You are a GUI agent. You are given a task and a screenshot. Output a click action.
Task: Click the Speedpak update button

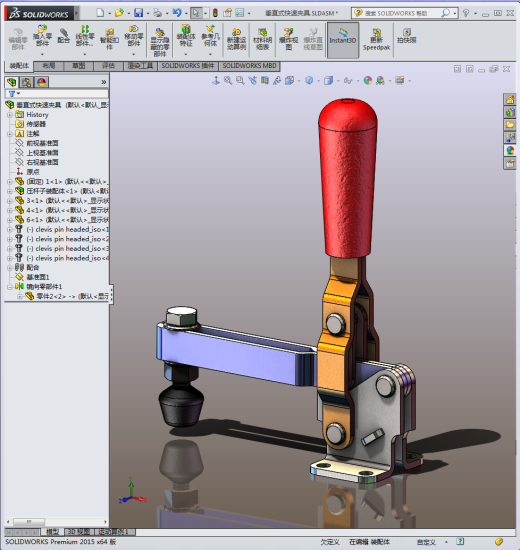click(x=376, y=39)
